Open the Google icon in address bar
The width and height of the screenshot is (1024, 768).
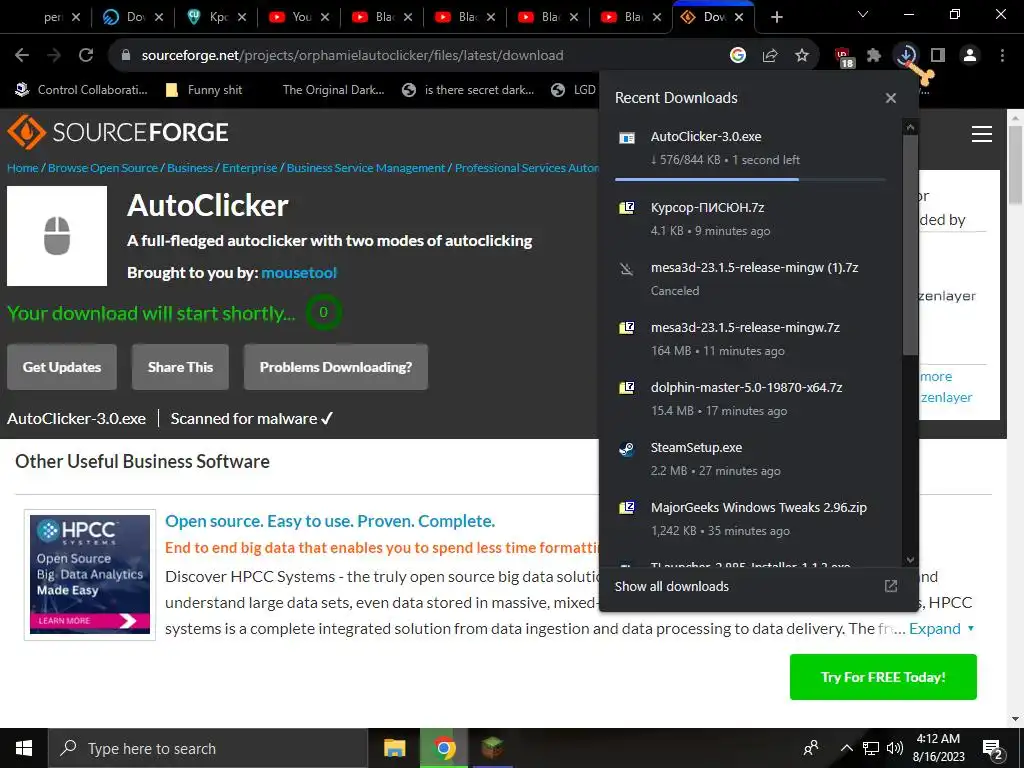pos(738,56)
